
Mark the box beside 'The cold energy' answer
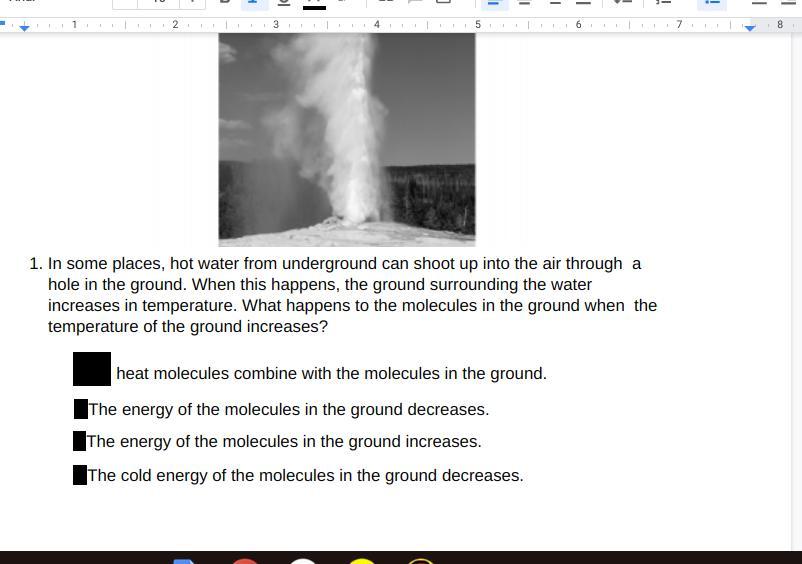click(80, 475)
